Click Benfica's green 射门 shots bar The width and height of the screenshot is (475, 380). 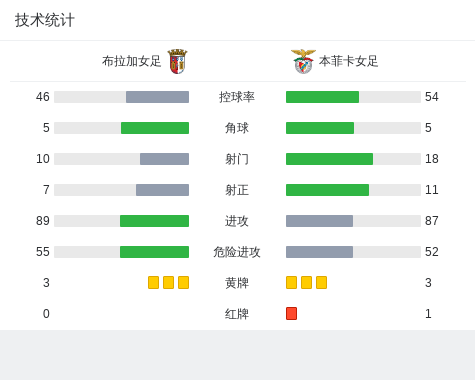[329, 159]
